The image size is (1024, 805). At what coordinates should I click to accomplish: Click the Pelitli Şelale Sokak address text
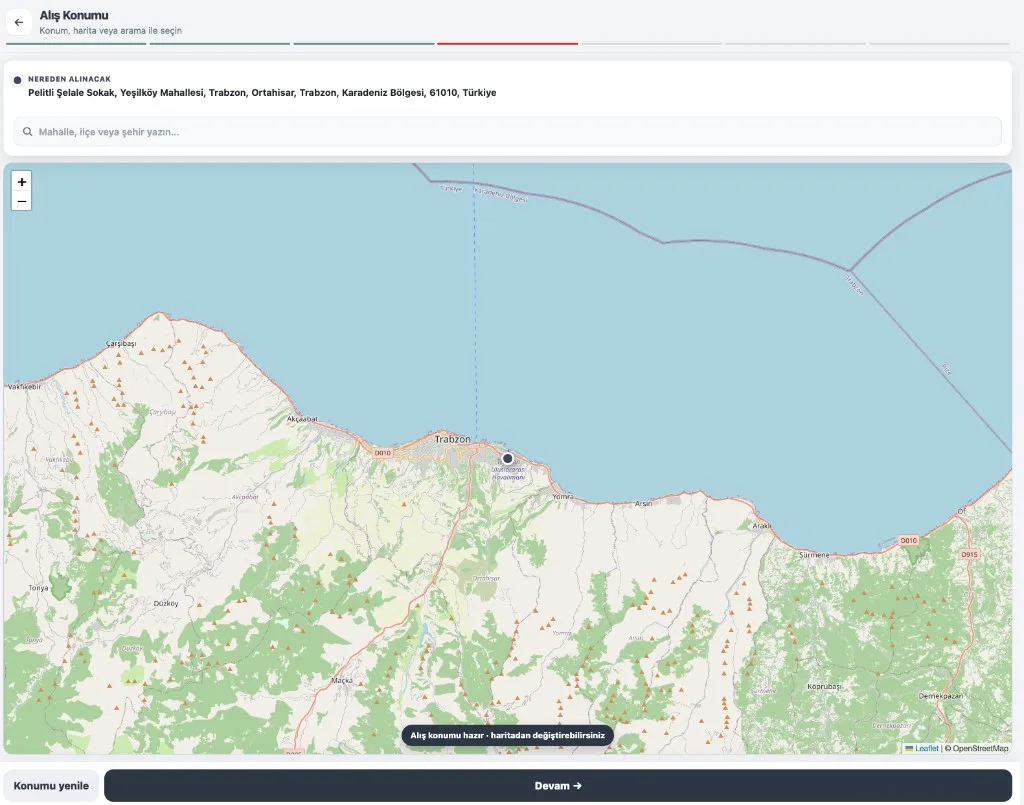click(262, 93)
